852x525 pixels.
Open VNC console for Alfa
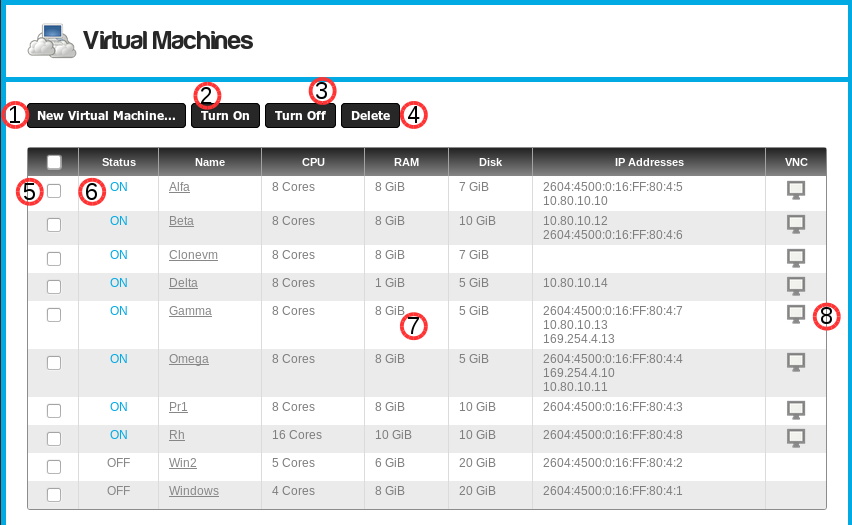coord(795,190)
